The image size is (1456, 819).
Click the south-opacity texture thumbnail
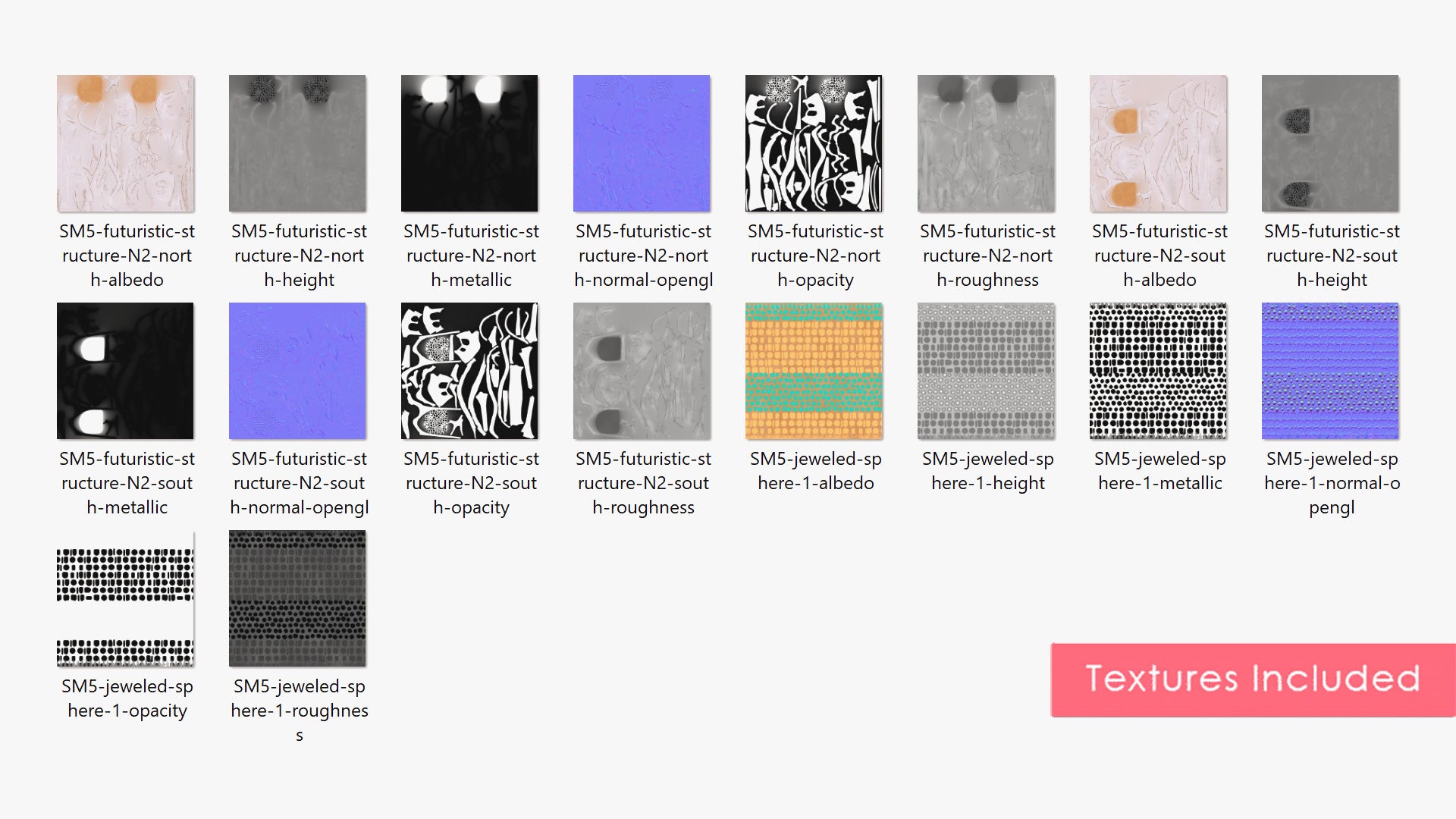tap(470, 371)
